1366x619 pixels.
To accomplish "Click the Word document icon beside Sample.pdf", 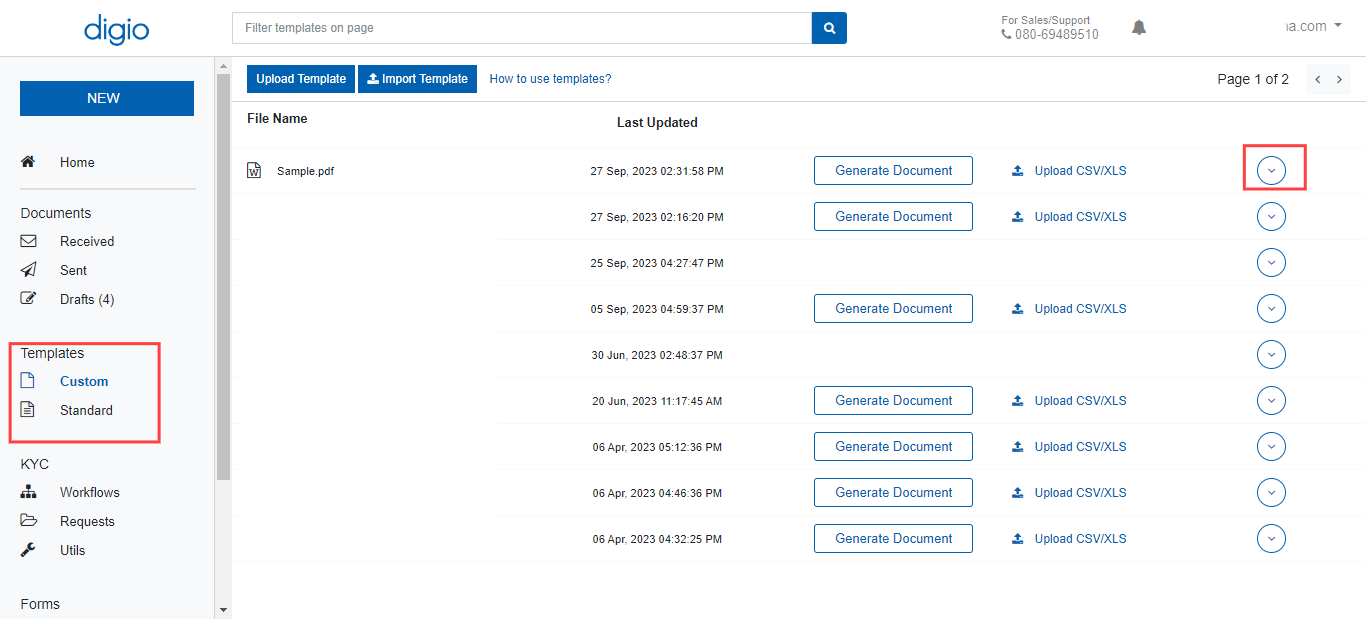I will click(254, 170).
